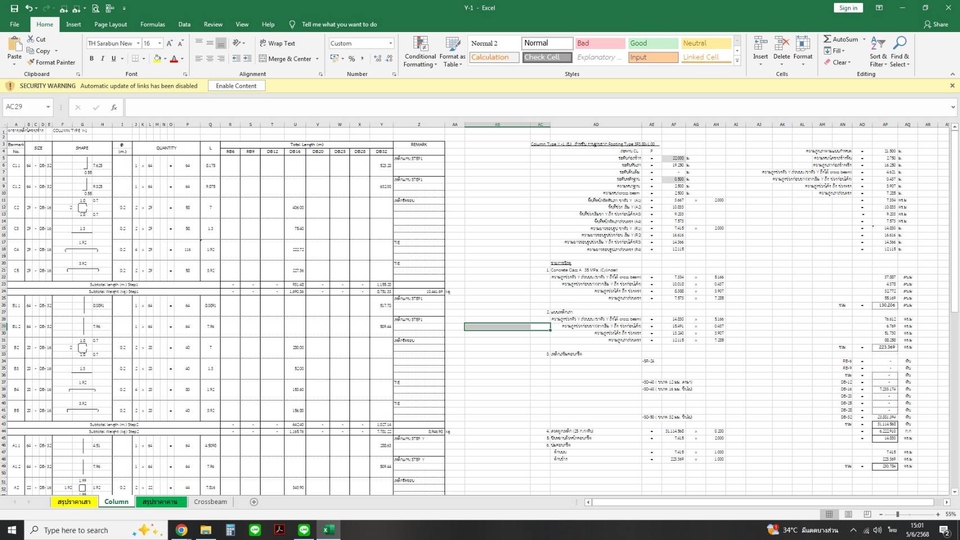Click the Undo arrow icon
Viewport: 960px width, 540px height.
[29, 8]
